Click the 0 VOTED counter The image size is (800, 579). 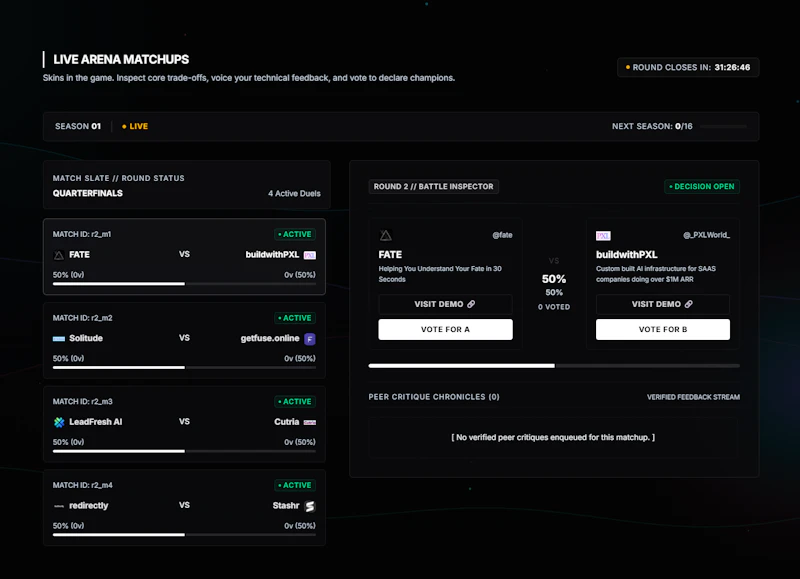pos(554,307)
